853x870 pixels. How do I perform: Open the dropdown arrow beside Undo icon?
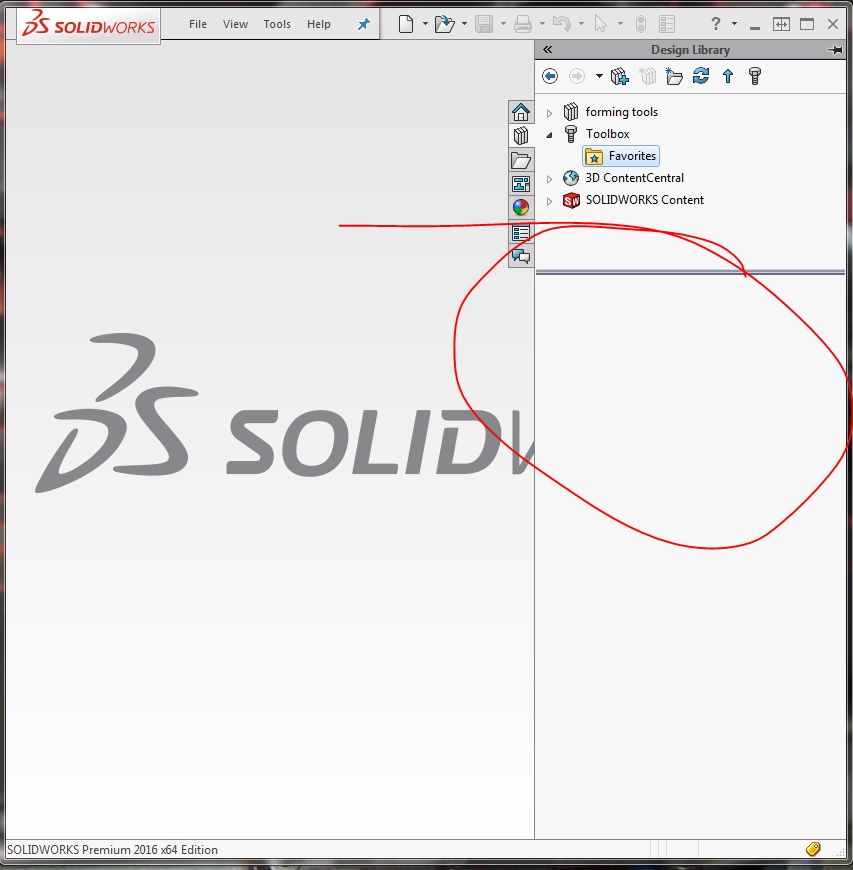[581, 24]
